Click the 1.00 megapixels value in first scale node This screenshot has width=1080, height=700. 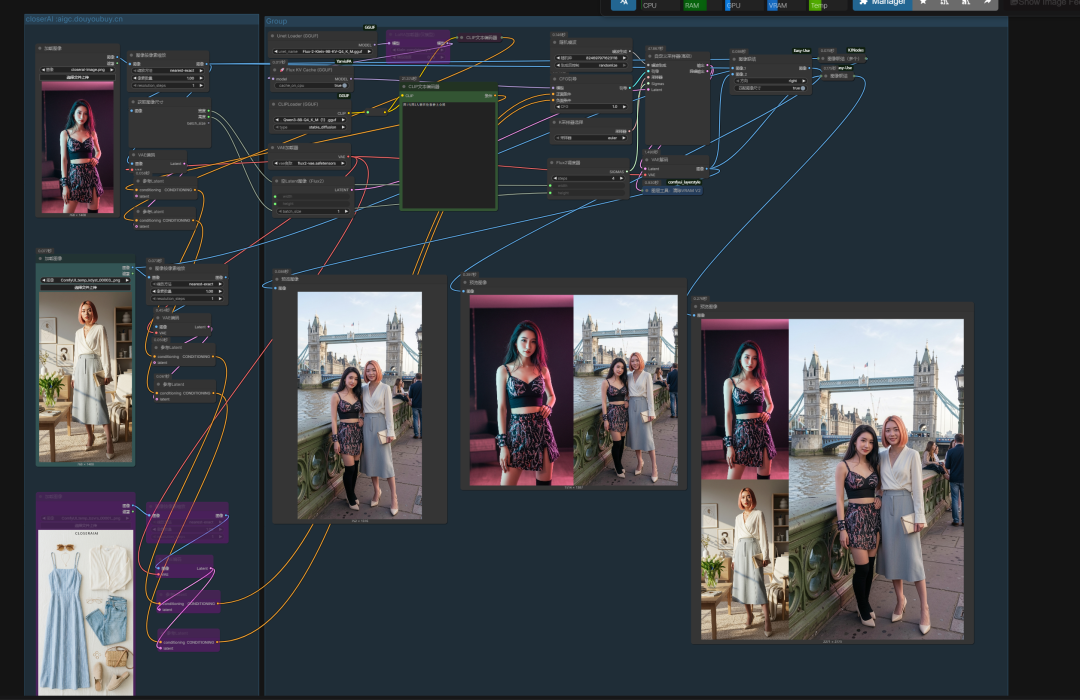tap(169, 78)
